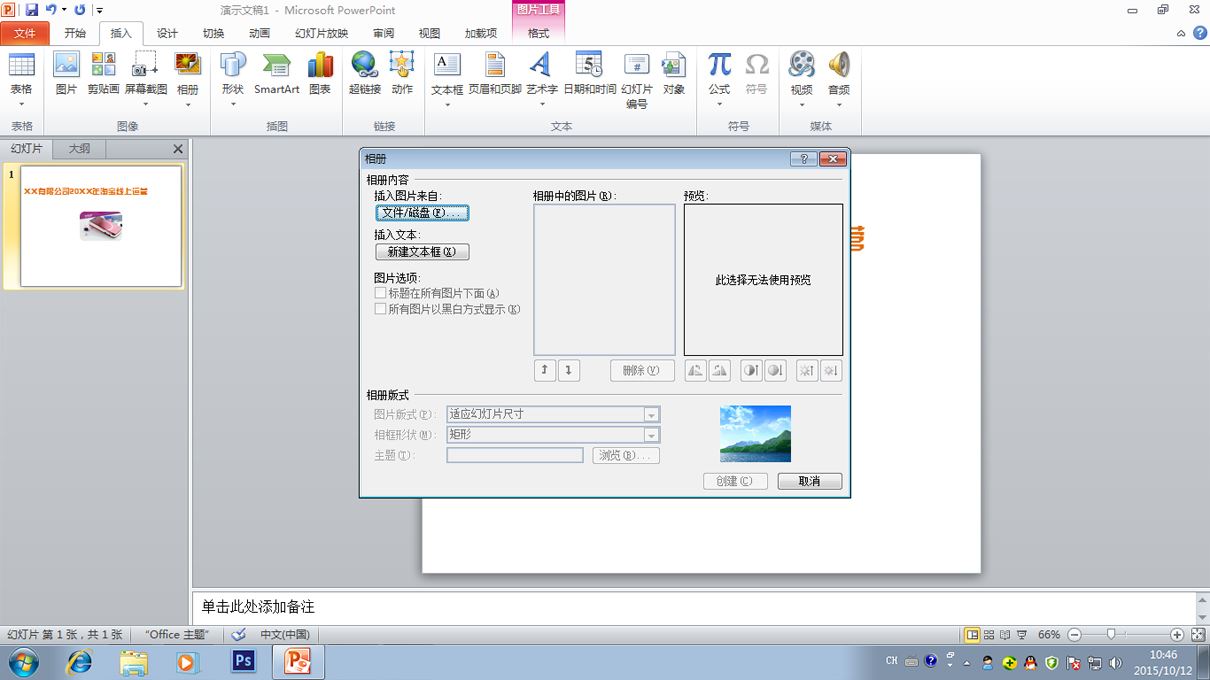The height and width of the screenshot is (680, 1210).
Task: Insert 日期和时间 date and time
Action: tap(589, 66)
